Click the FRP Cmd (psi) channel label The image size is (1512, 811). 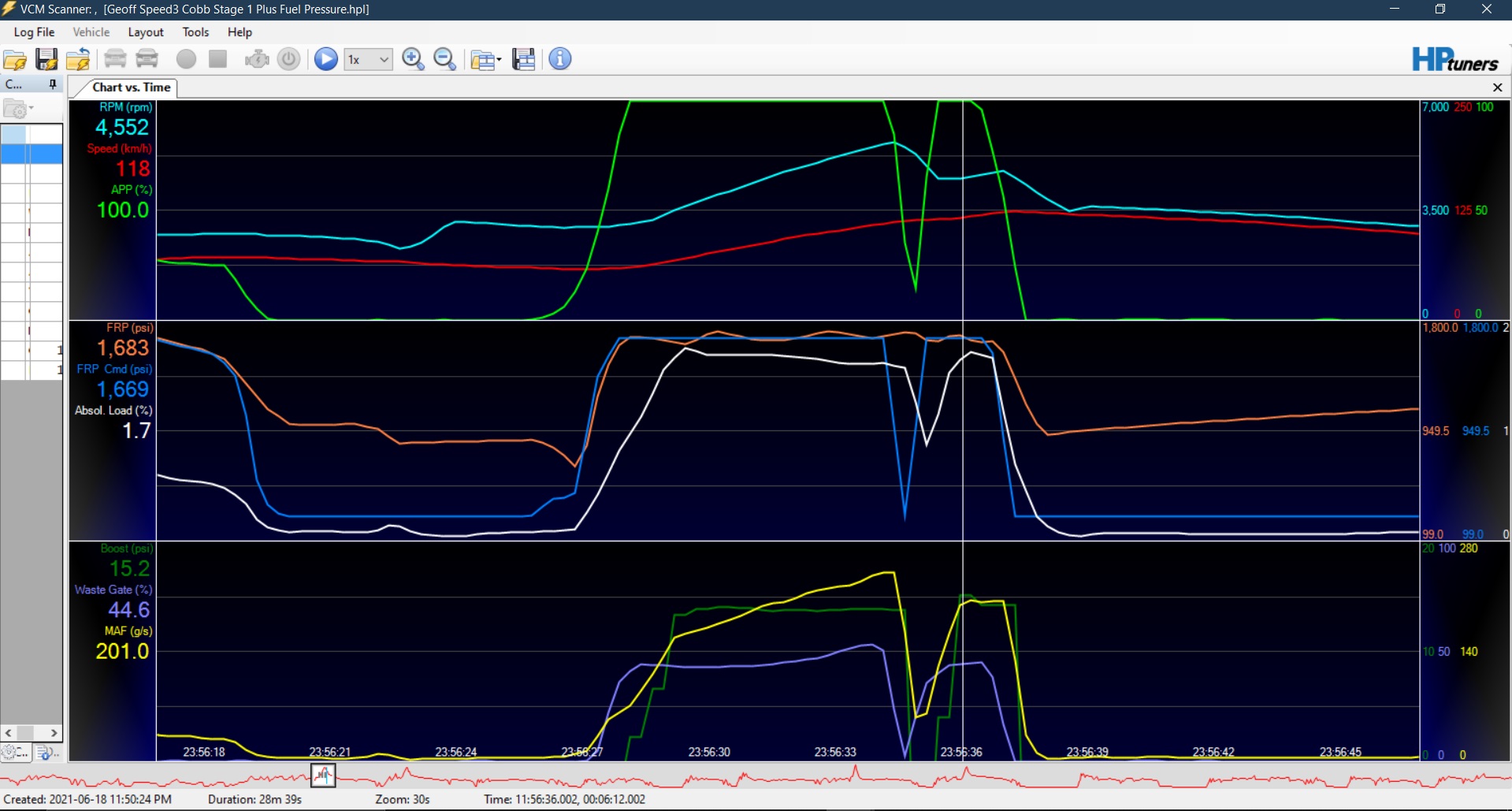114,369
